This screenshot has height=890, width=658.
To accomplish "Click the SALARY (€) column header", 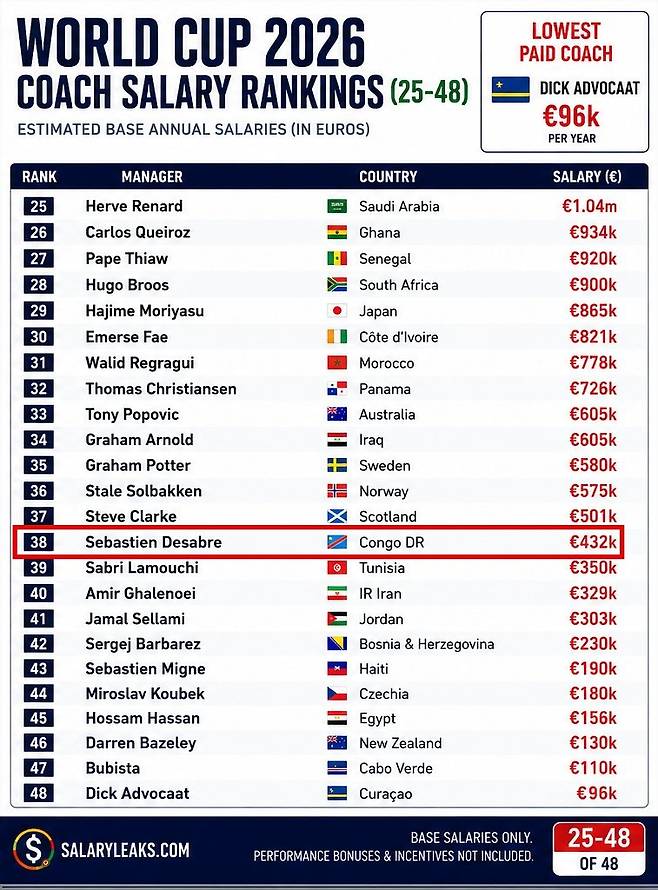I will [x=587, y=177].
